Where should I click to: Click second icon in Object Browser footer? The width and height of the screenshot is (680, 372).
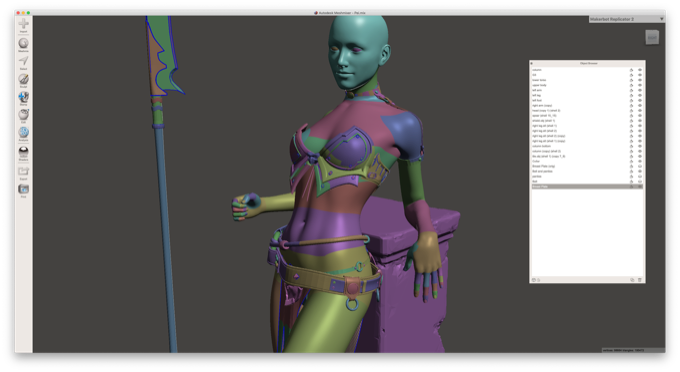pos(539,280)
